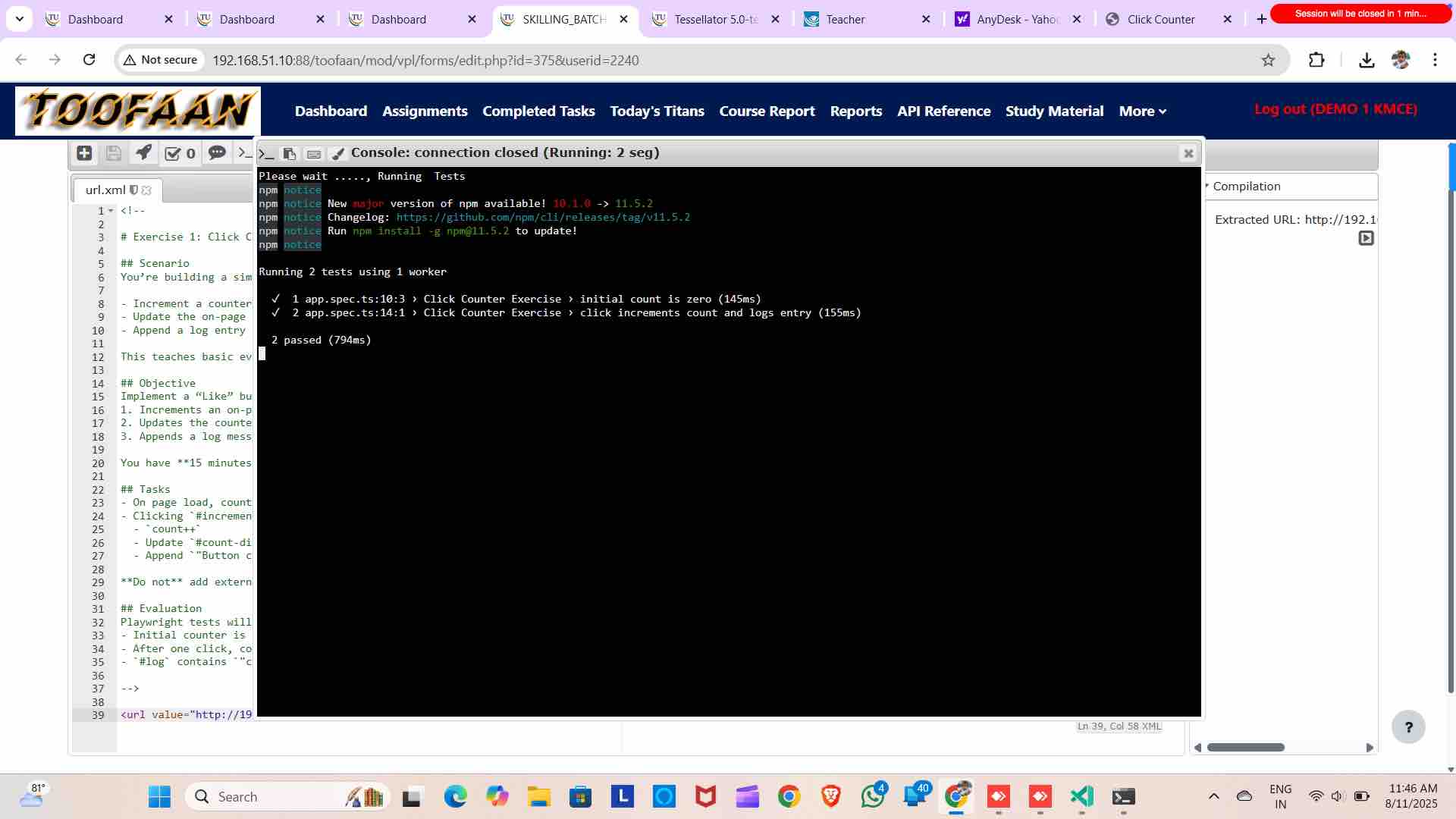Viewport: 1456px width, 819px height.
Task: Click the console paste clipboard icon
Action: (290, 154)
